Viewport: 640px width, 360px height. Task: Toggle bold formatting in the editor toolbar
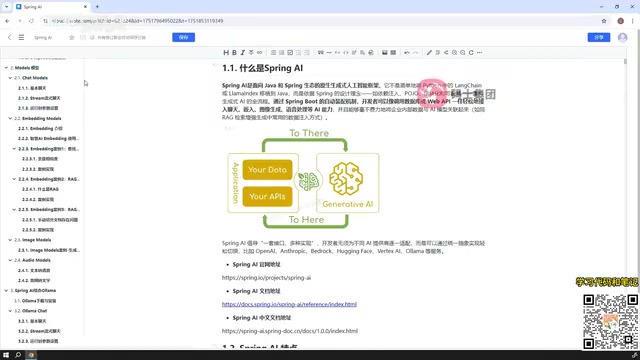click(234, 53)
